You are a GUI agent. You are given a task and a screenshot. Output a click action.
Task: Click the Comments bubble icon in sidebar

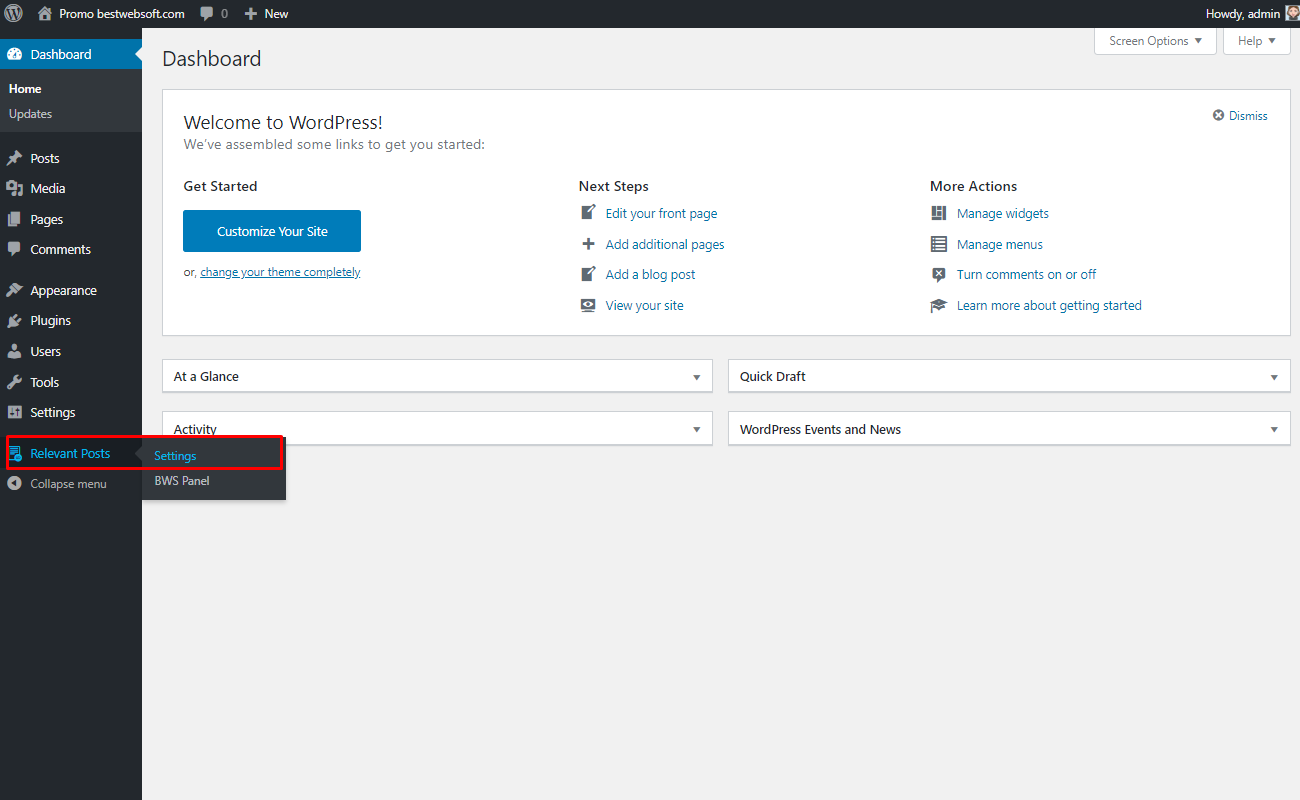click(x=14, y=249)
